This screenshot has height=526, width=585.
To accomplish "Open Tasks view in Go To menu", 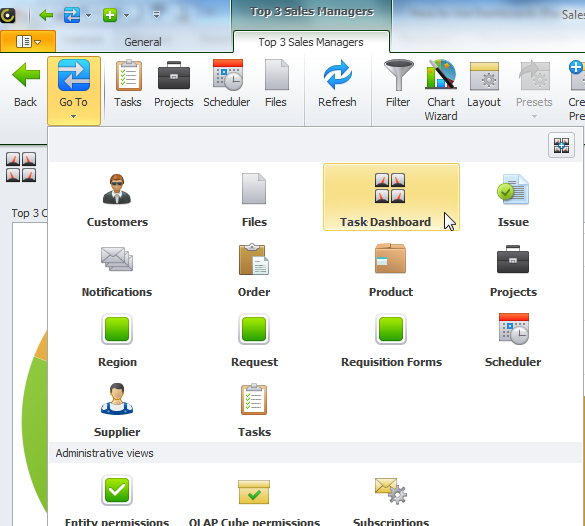I will tap(254, 410).
